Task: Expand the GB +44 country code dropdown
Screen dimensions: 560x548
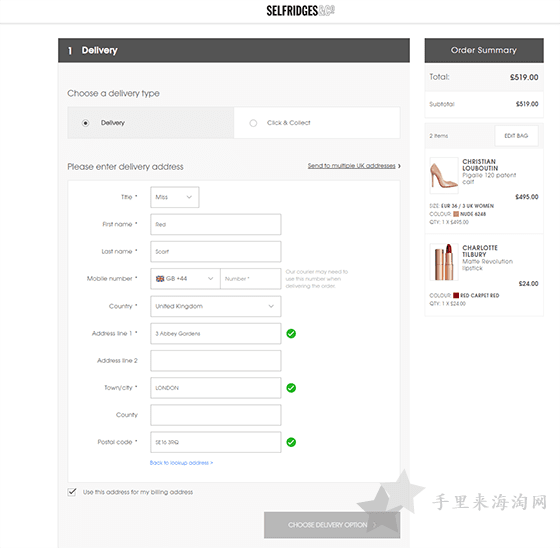Action: [185, 279]
